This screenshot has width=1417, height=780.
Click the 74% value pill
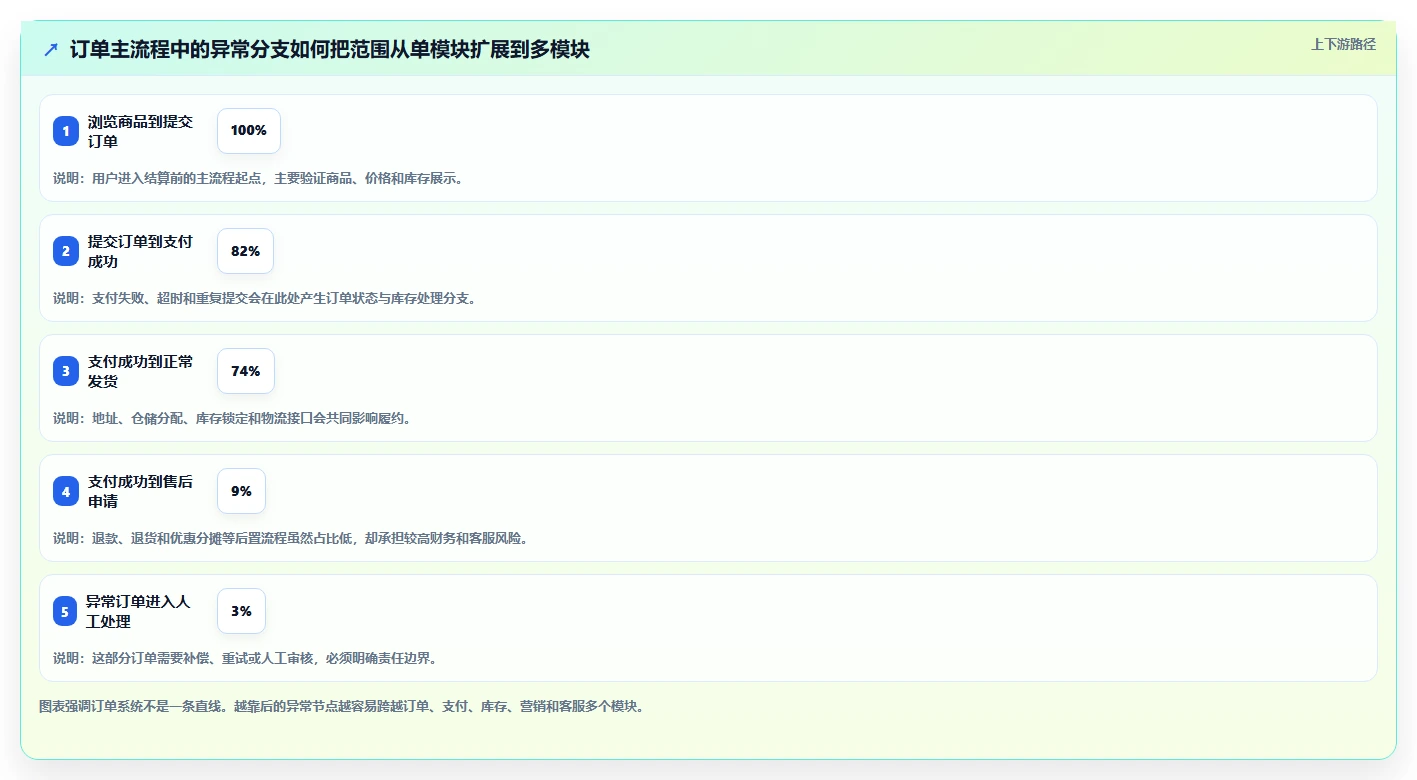[245, 371]
